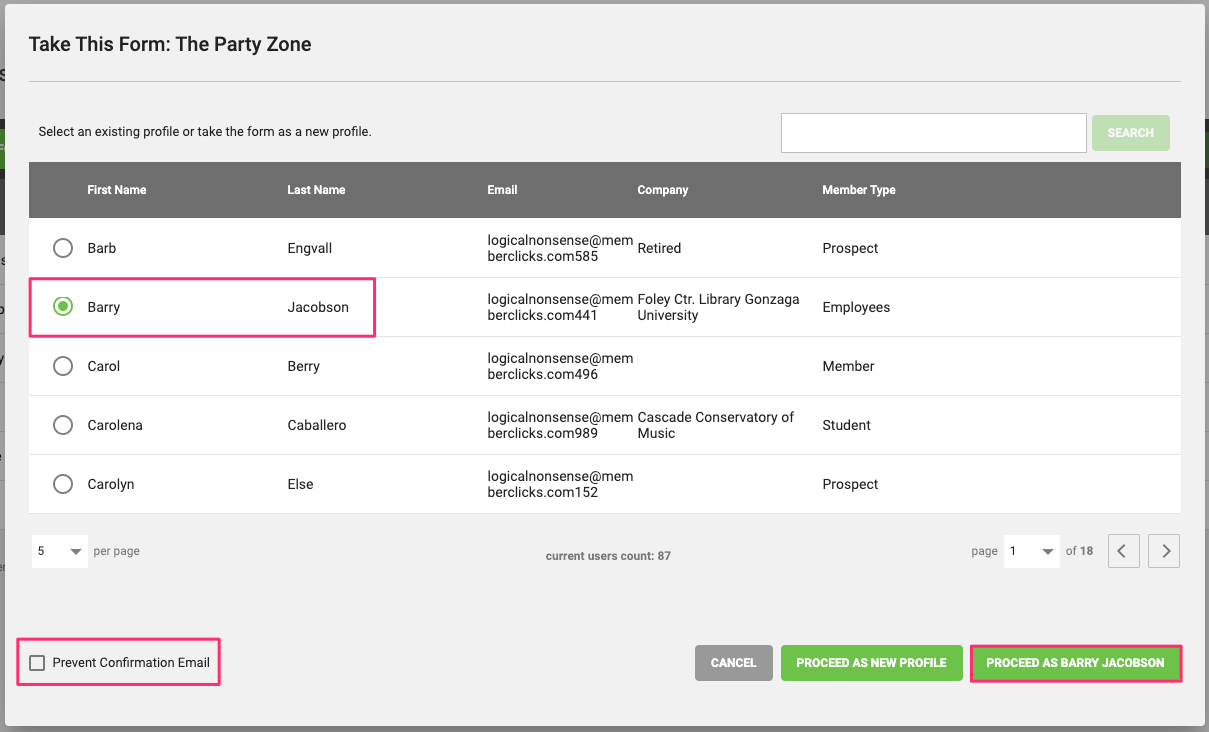
Task: Click Proceed As Barry Jacobson
Action: pos(1075,662)
